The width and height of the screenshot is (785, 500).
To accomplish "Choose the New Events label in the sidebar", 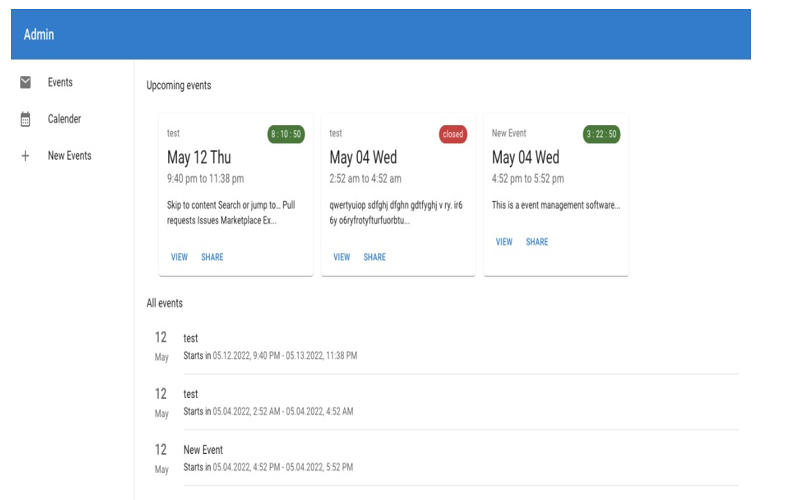I will click(x=69, y=156).
